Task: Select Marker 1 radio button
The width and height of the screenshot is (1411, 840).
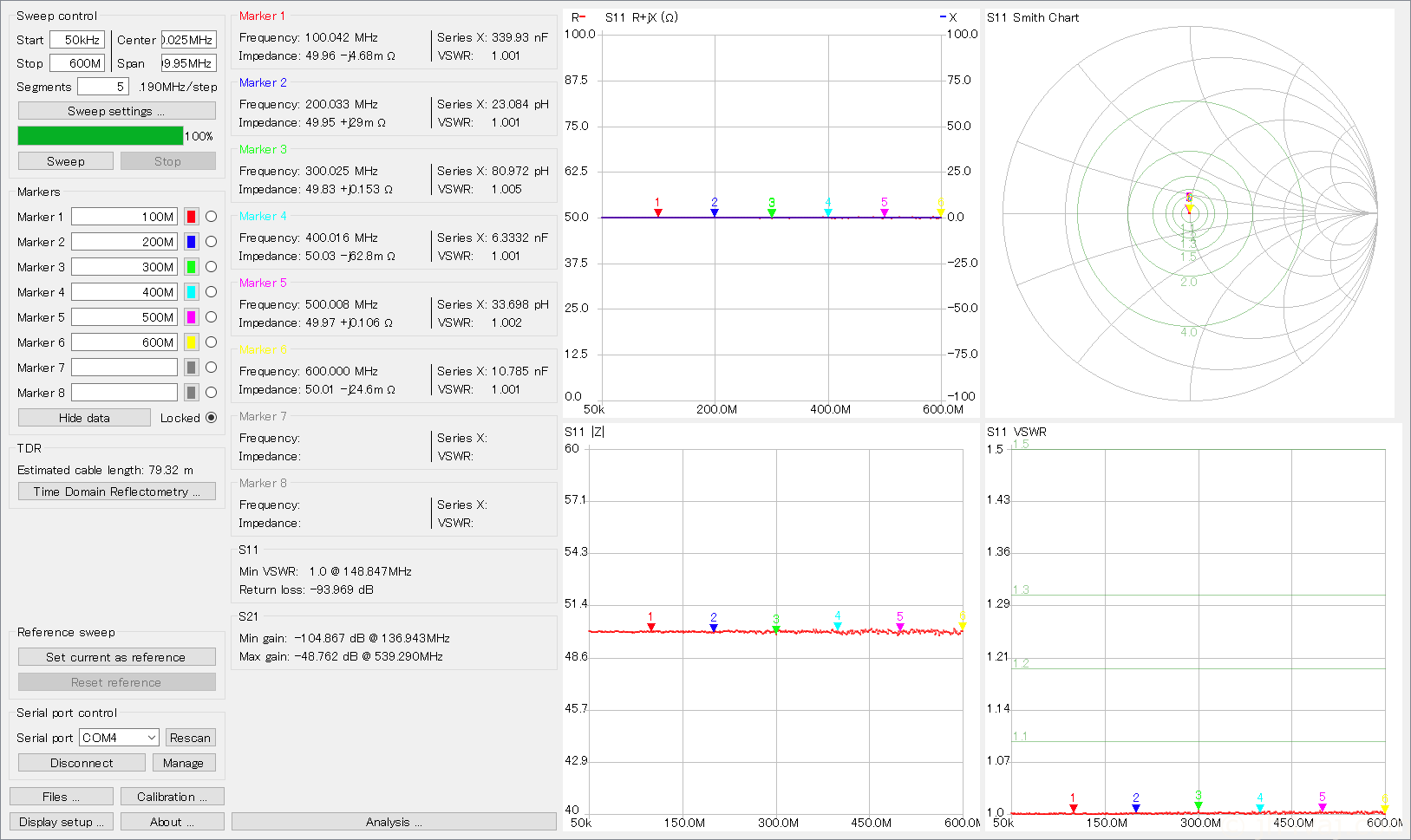Action: click(x=211, y=217)
